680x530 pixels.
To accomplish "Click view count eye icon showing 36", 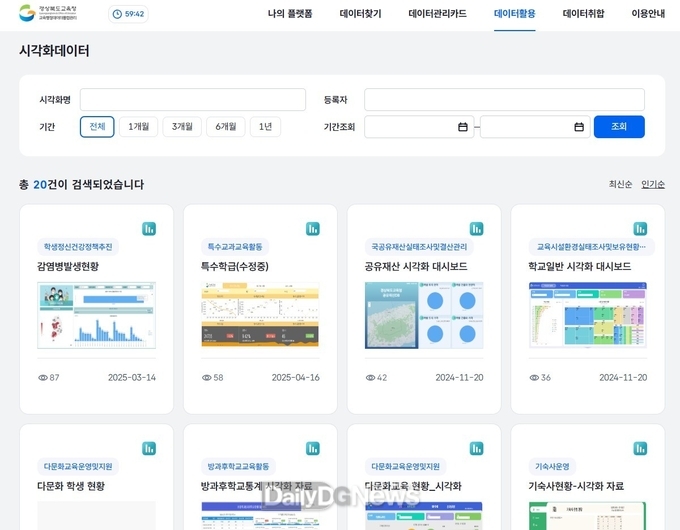I will point(534,378).
